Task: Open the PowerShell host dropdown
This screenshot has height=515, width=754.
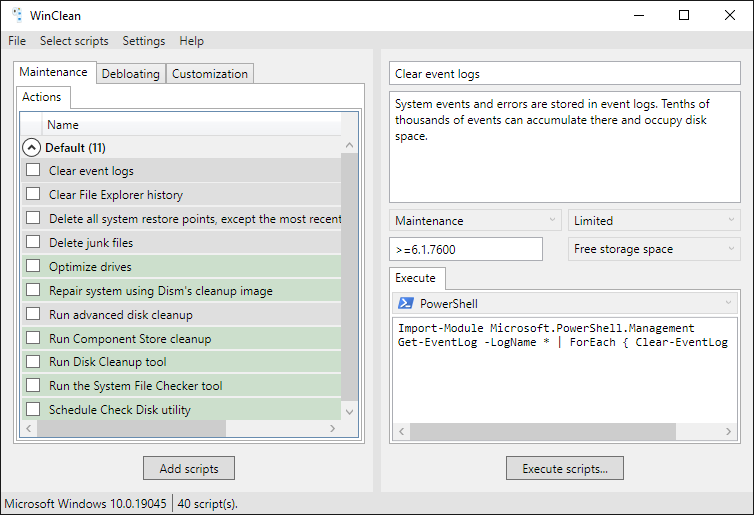Action: (565, 303)
